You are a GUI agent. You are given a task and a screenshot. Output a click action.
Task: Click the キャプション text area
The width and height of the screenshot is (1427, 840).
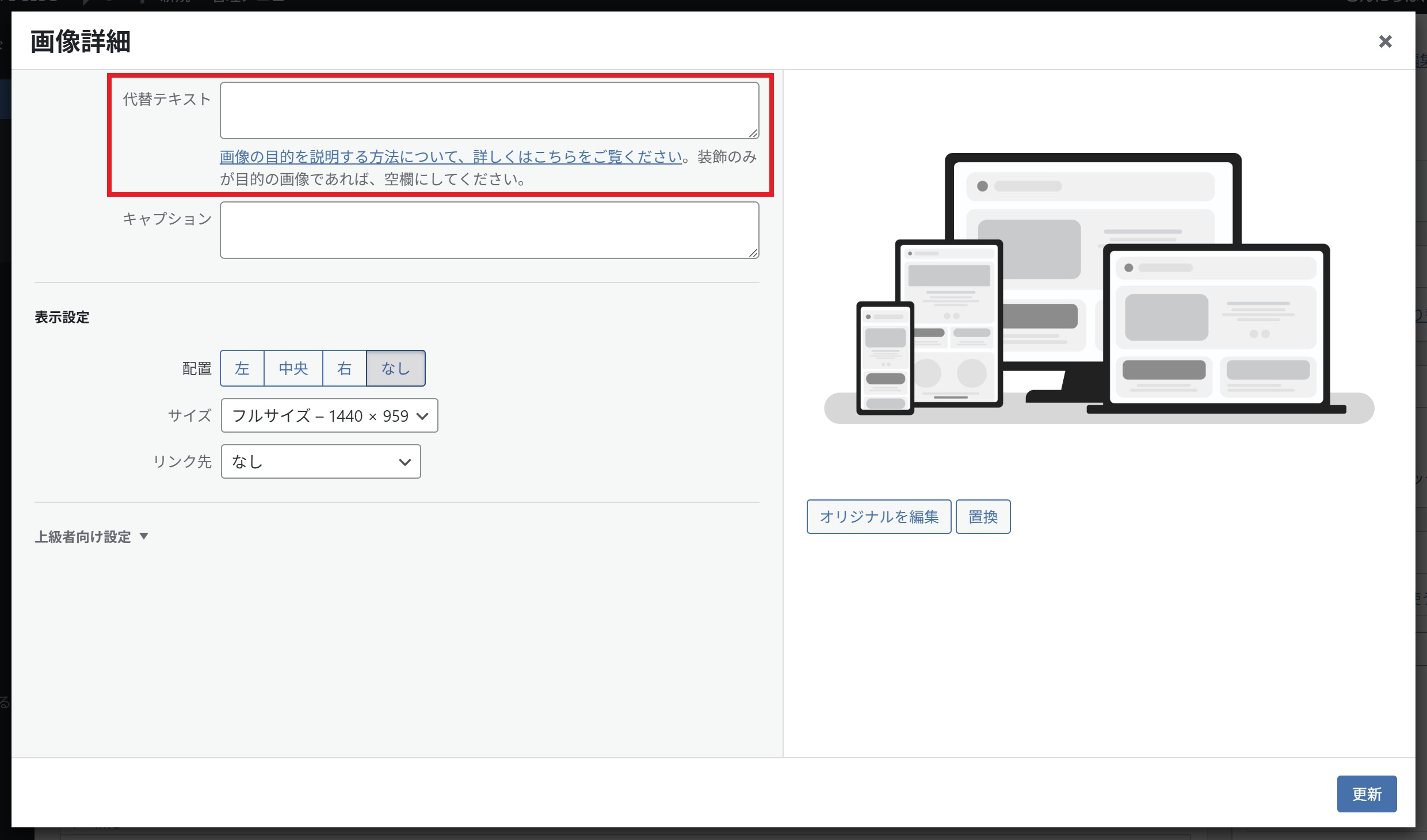point(489,230)
